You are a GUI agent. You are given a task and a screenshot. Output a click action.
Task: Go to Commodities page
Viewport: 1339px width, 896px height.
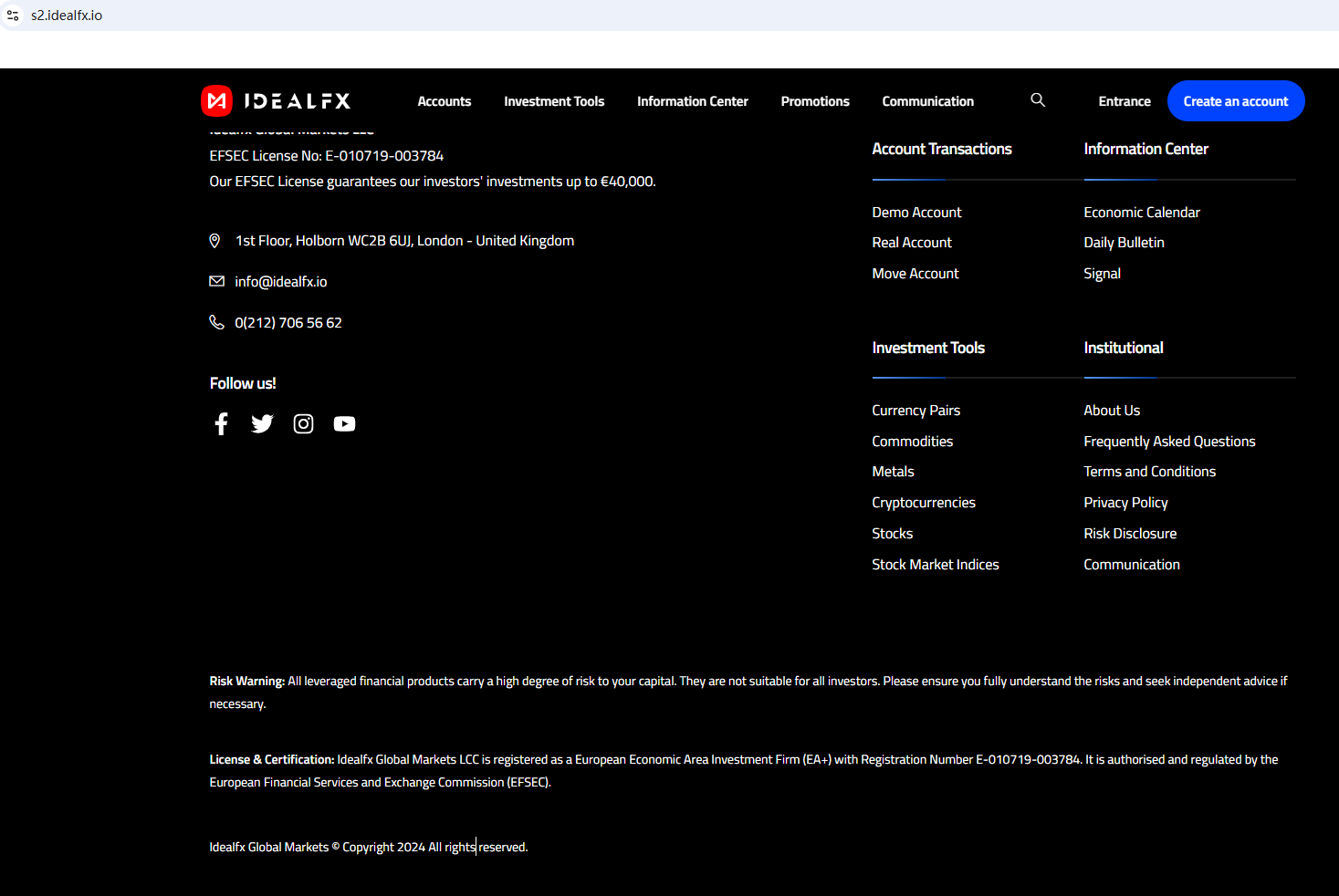tap(912, 442)
